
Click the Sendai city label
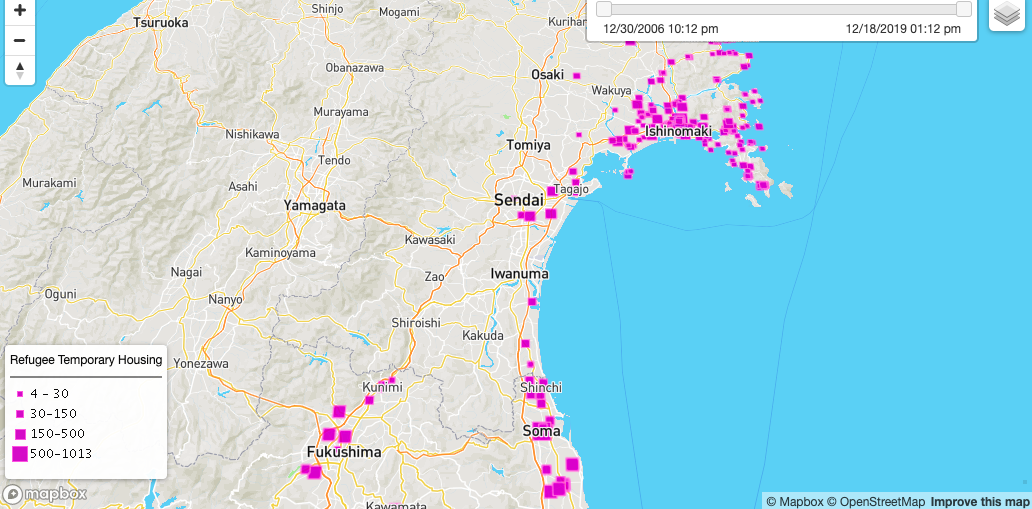[519, 200]
